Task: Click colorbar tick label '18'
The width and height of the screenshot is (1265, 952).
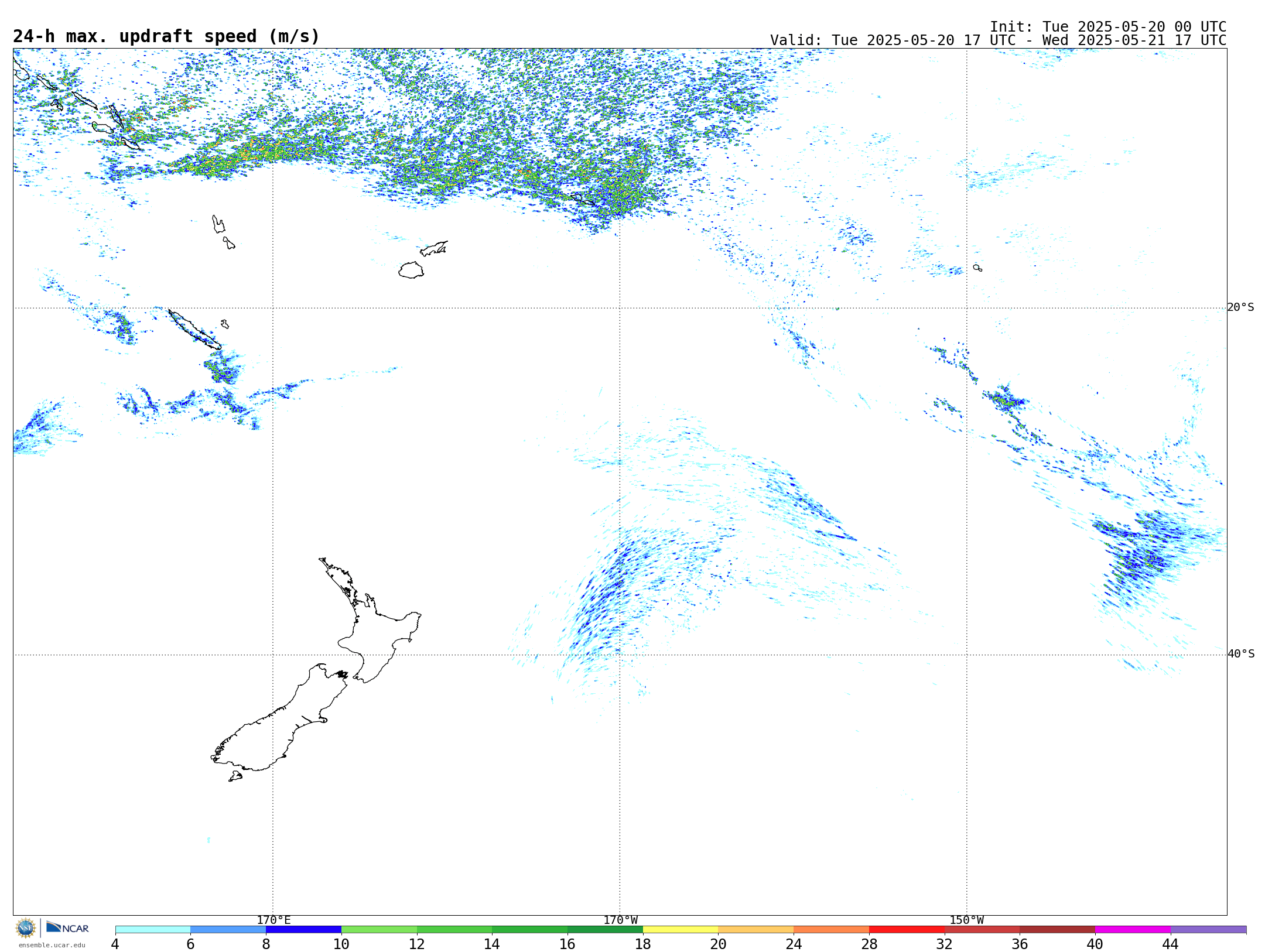Action: 643,944
